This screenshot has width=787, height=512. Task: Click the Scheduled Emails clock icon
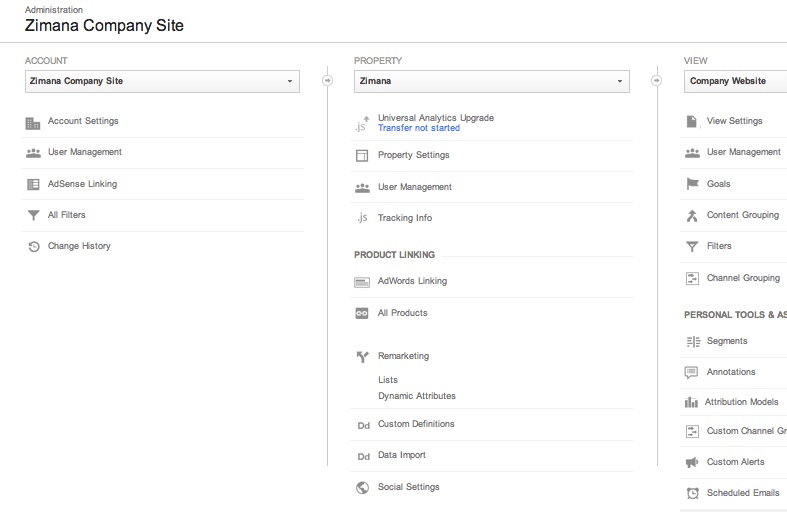(x=693, y=493)
